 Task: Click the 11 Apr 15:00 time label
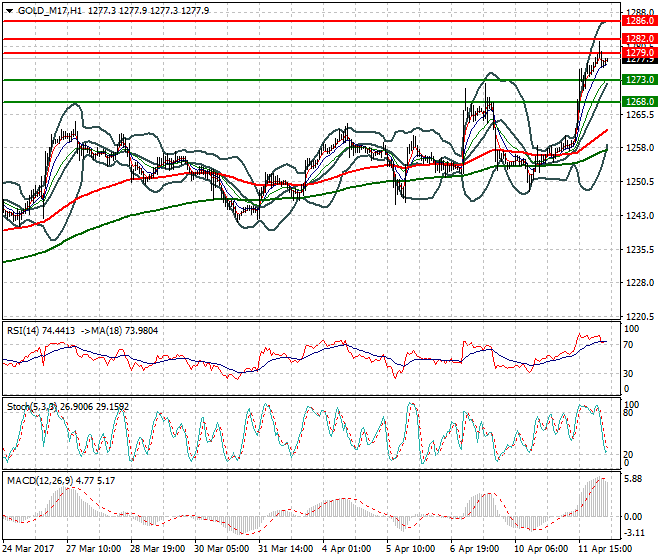point(605,549)
